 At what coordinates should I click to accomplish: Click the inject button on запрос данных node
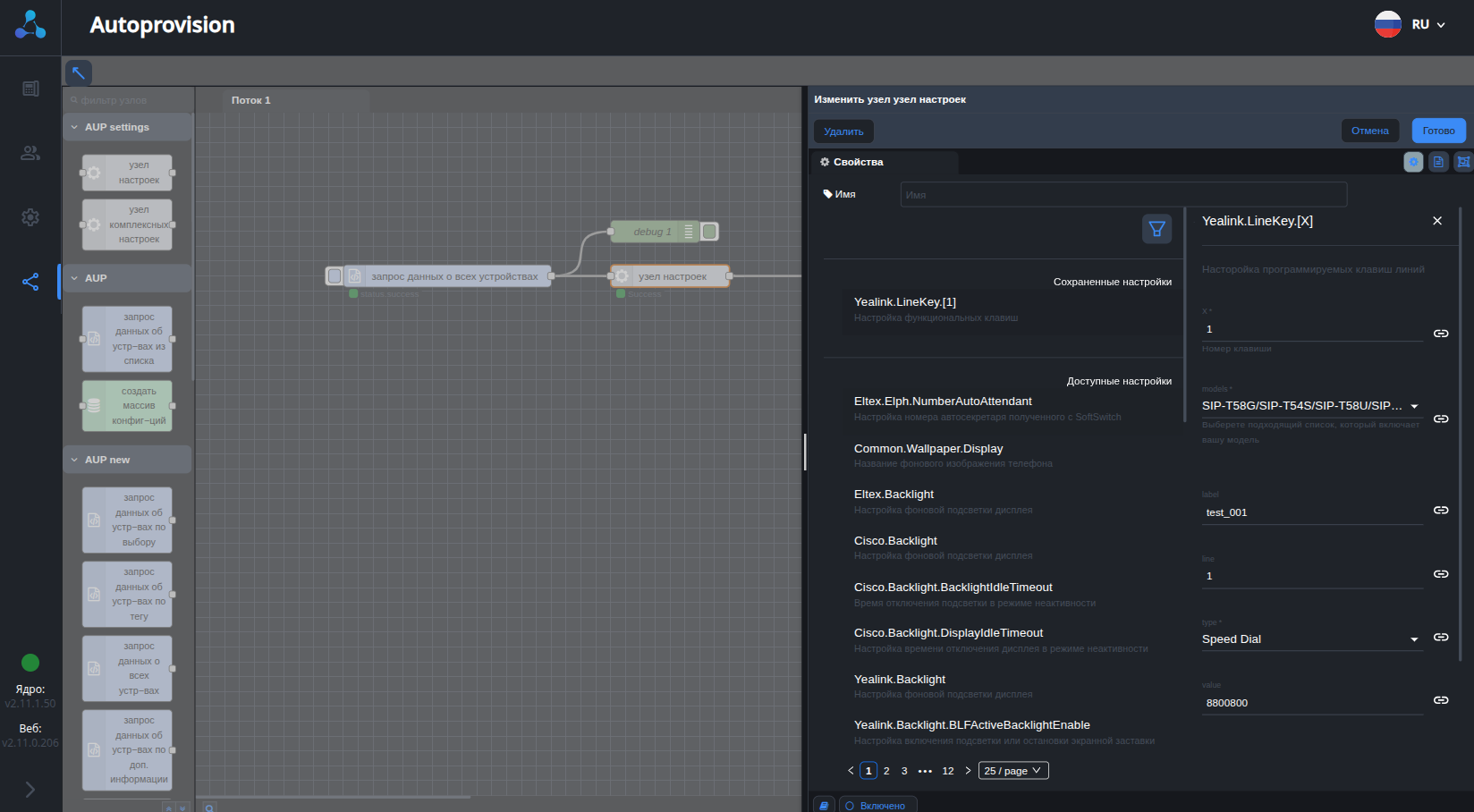[x=335, y=276]
